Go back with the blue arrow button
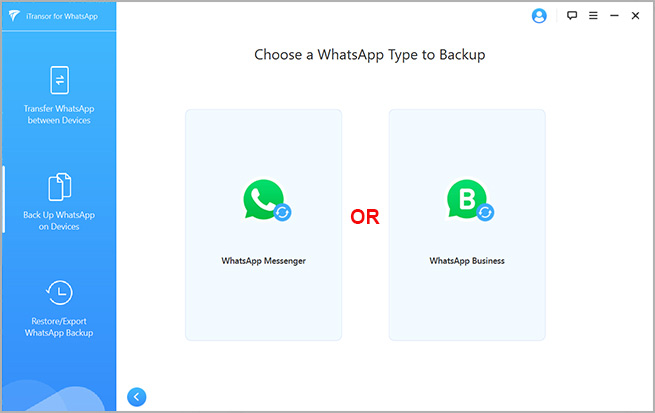 137,397
